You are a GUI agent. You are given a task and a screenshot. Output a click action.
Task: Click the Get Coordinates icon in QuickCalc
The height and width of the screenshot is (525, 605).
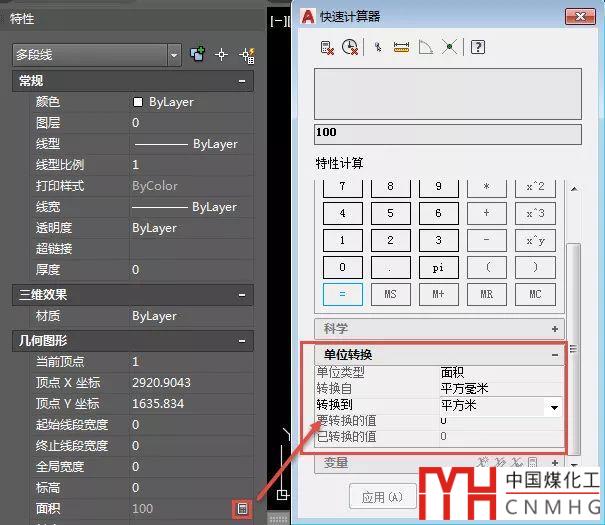point(378,47)
